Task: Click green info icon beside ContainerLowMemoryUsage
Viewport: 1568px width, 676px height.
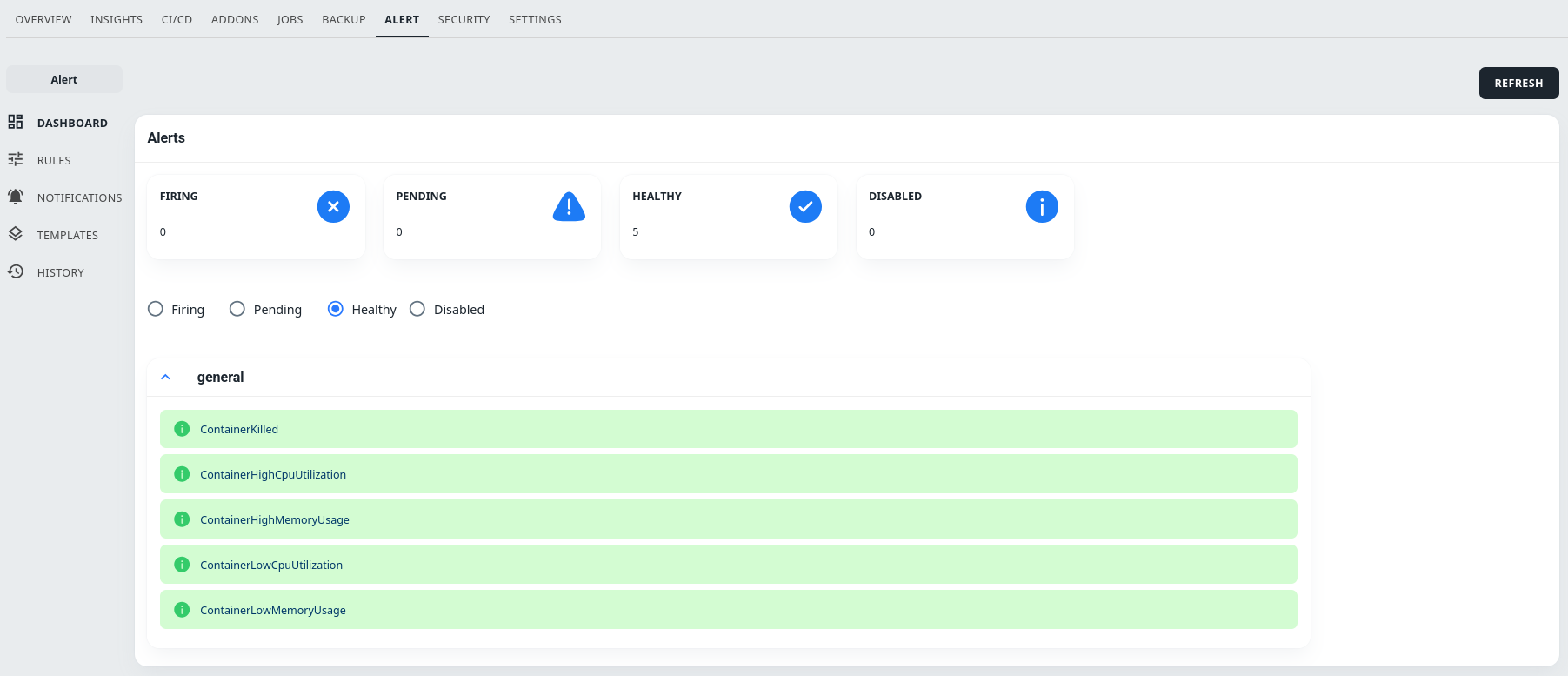Action: [182, 610]
